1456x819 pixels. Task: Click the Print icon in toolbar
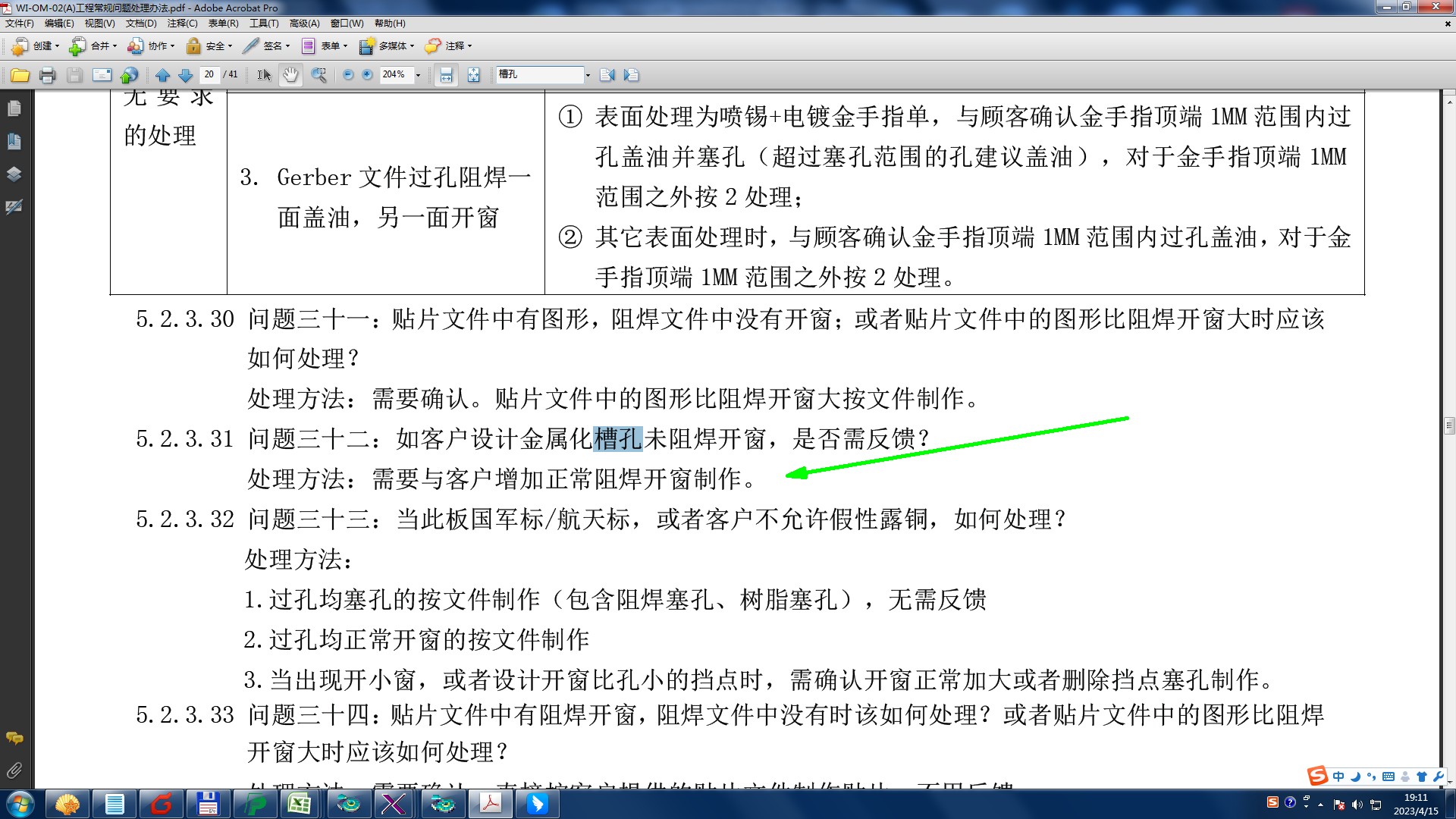pyautogui.click(x=47, y=75)
